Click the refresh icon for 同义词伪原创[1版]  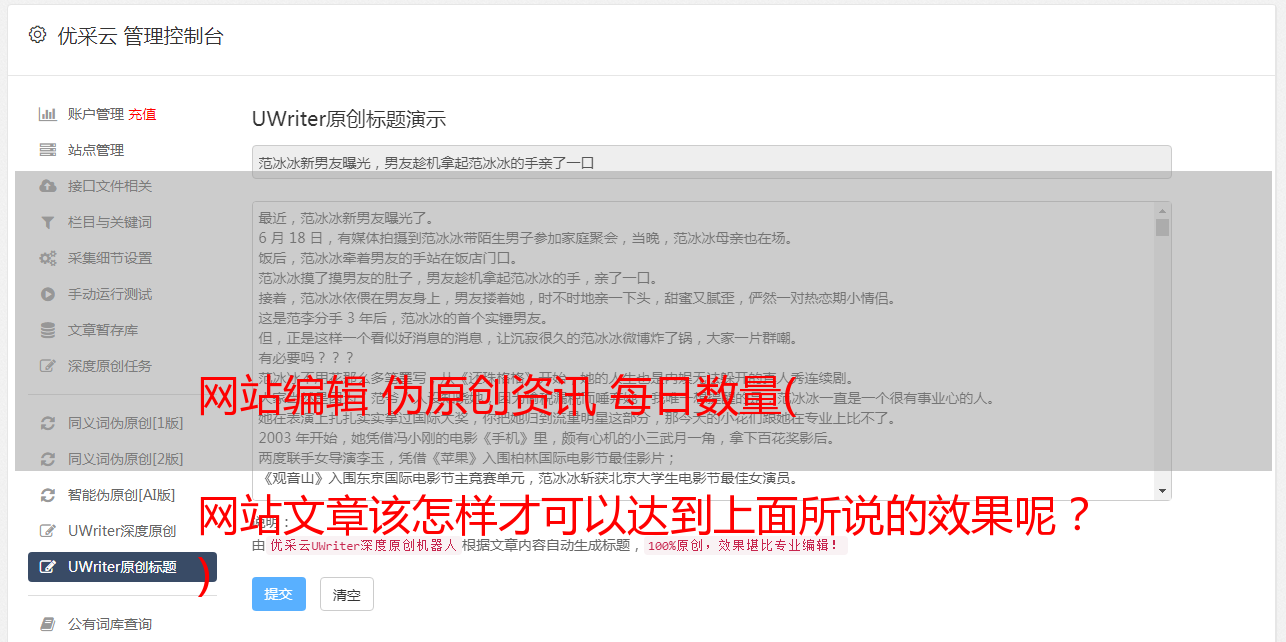[x=47, y=423]
